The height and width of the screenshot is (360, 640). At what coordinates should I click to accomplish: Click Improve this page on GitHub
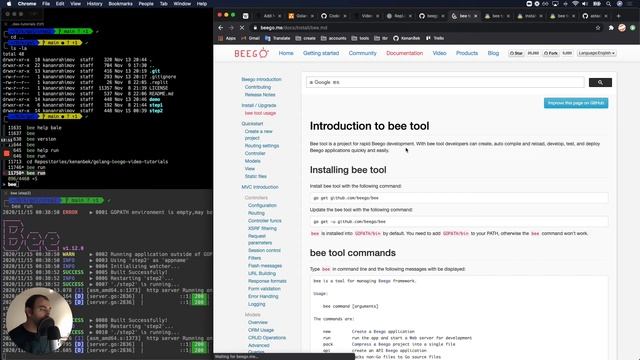point(576,103)
